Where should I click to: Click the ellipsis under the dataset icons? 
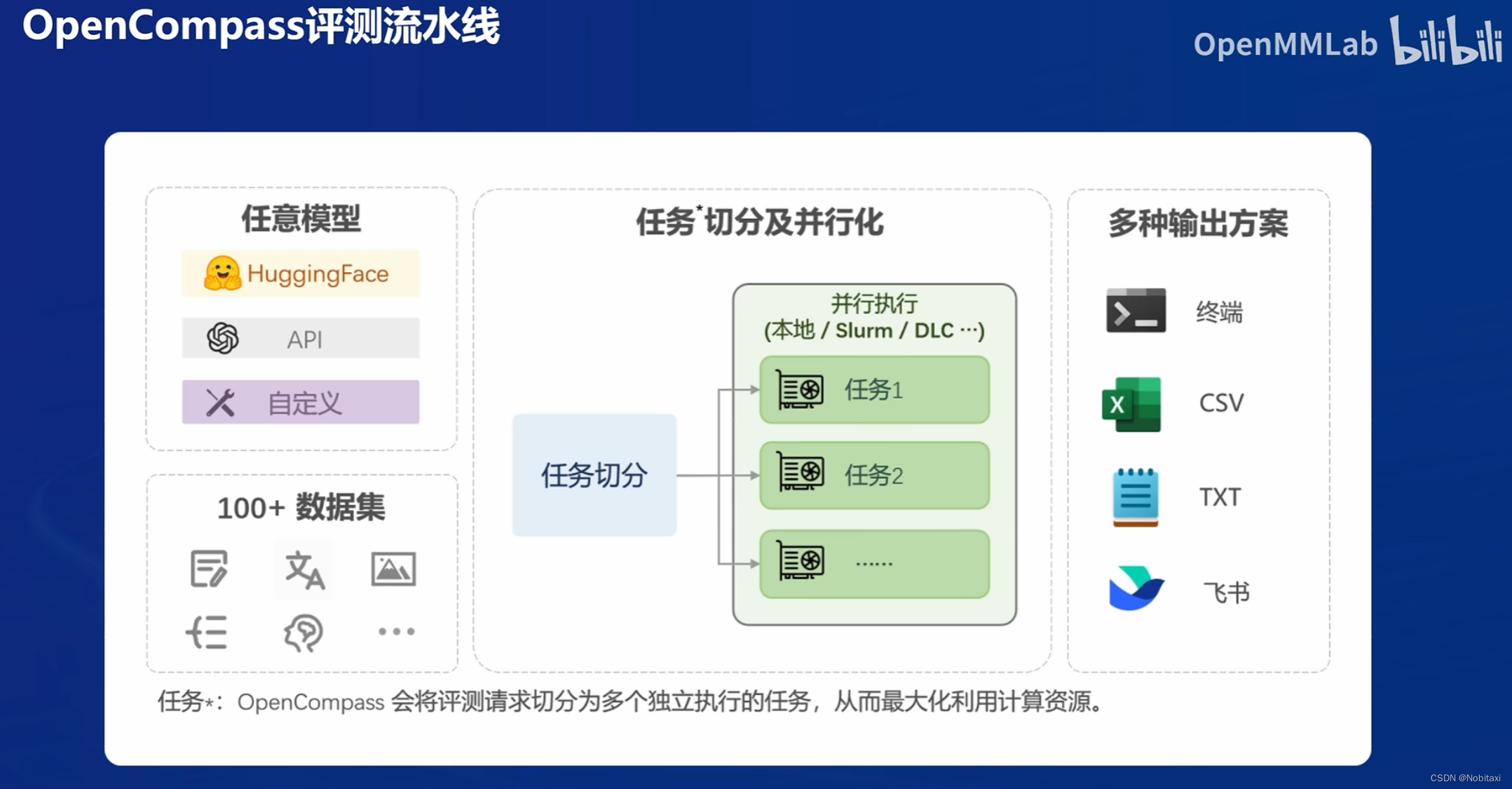click(x=395, y=631)
